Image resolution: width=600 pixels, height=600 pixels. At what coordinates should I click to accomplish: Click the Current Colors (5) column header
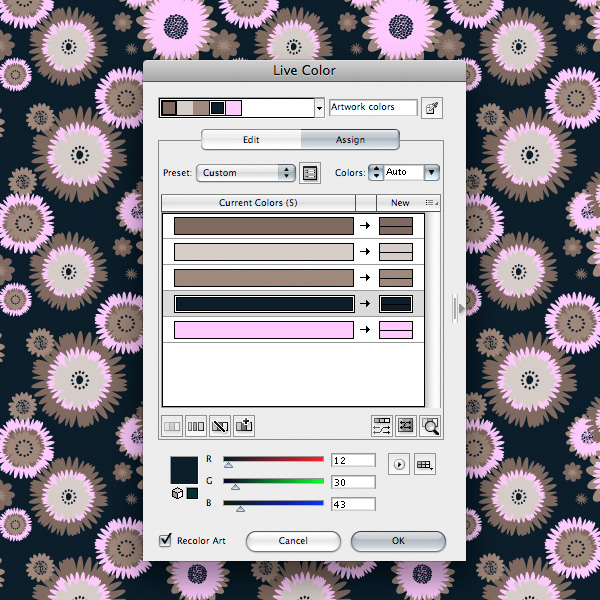tap(258, 203)
